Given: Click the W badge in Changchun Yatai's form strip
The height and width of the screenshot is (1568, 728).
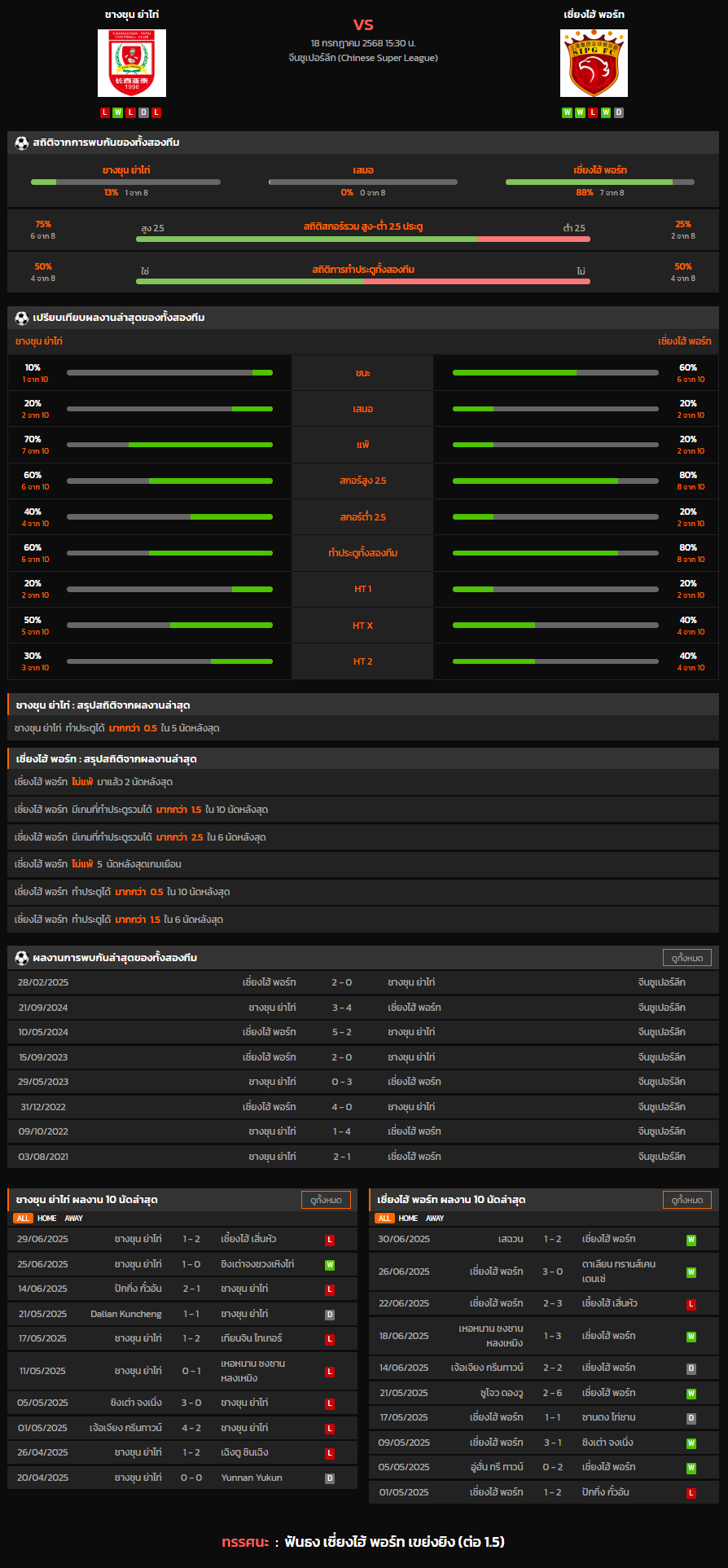Looking at the screenshot, I should 118,112.
